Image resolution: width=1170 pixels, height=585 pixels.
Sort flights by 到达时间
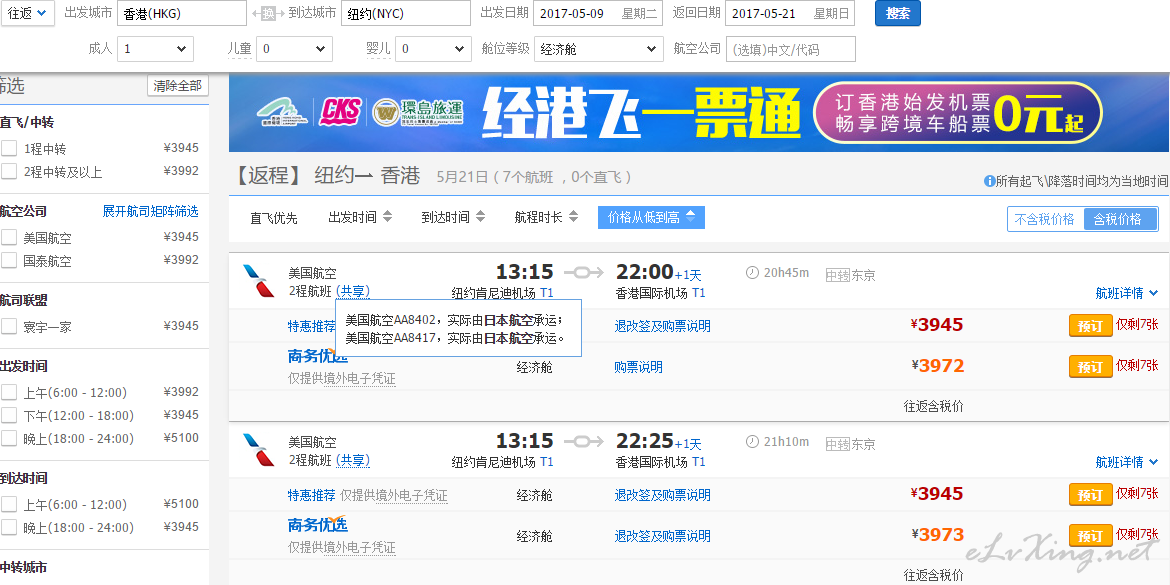(x=453, y=218)
